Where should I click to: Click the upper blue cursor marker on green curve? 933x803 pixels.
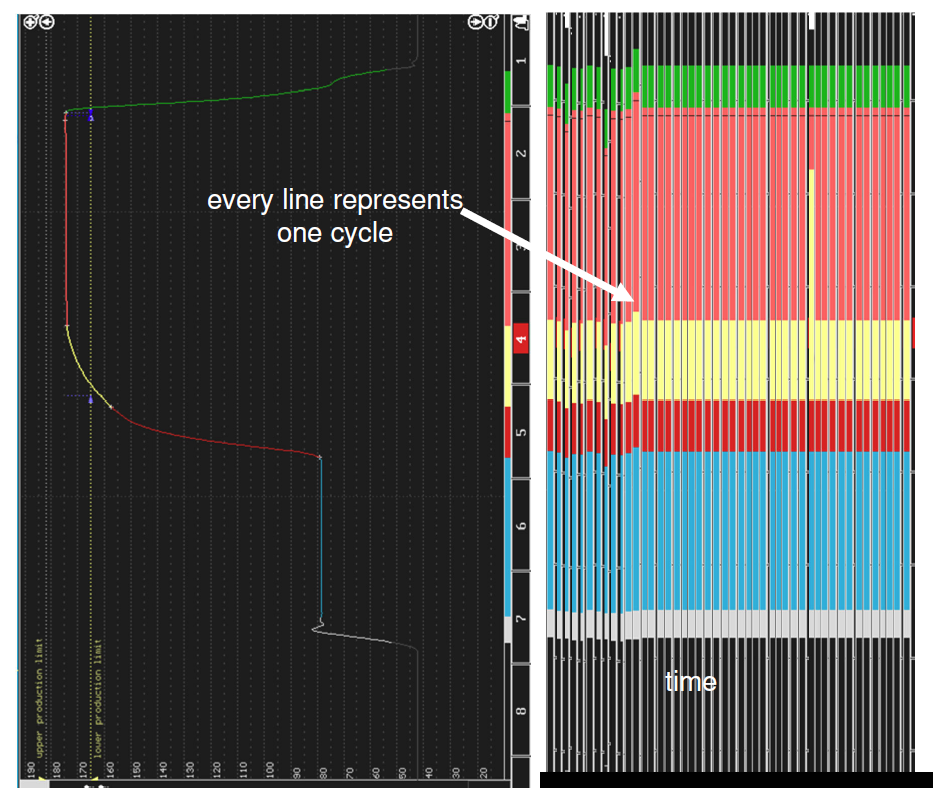click(90, 115)
